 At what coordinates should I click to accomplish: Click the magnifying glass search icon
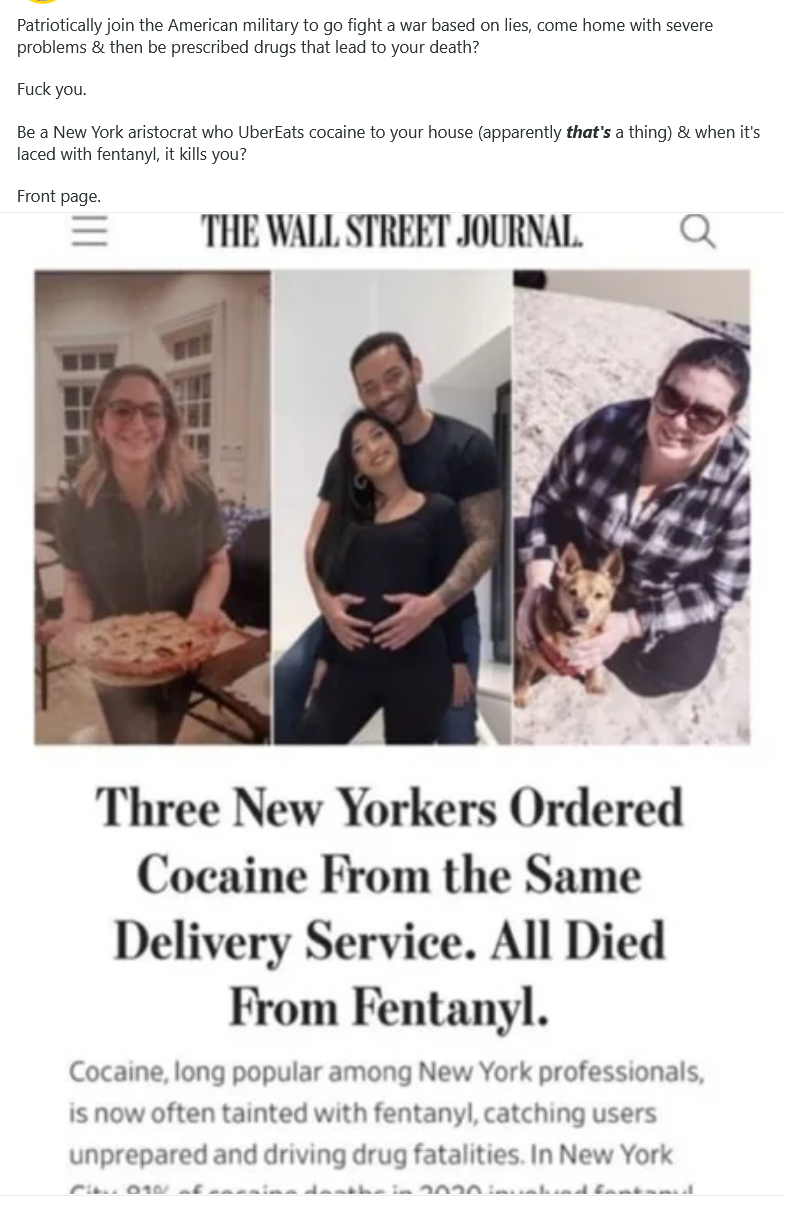pyautogui.click(x=698, y=232)
